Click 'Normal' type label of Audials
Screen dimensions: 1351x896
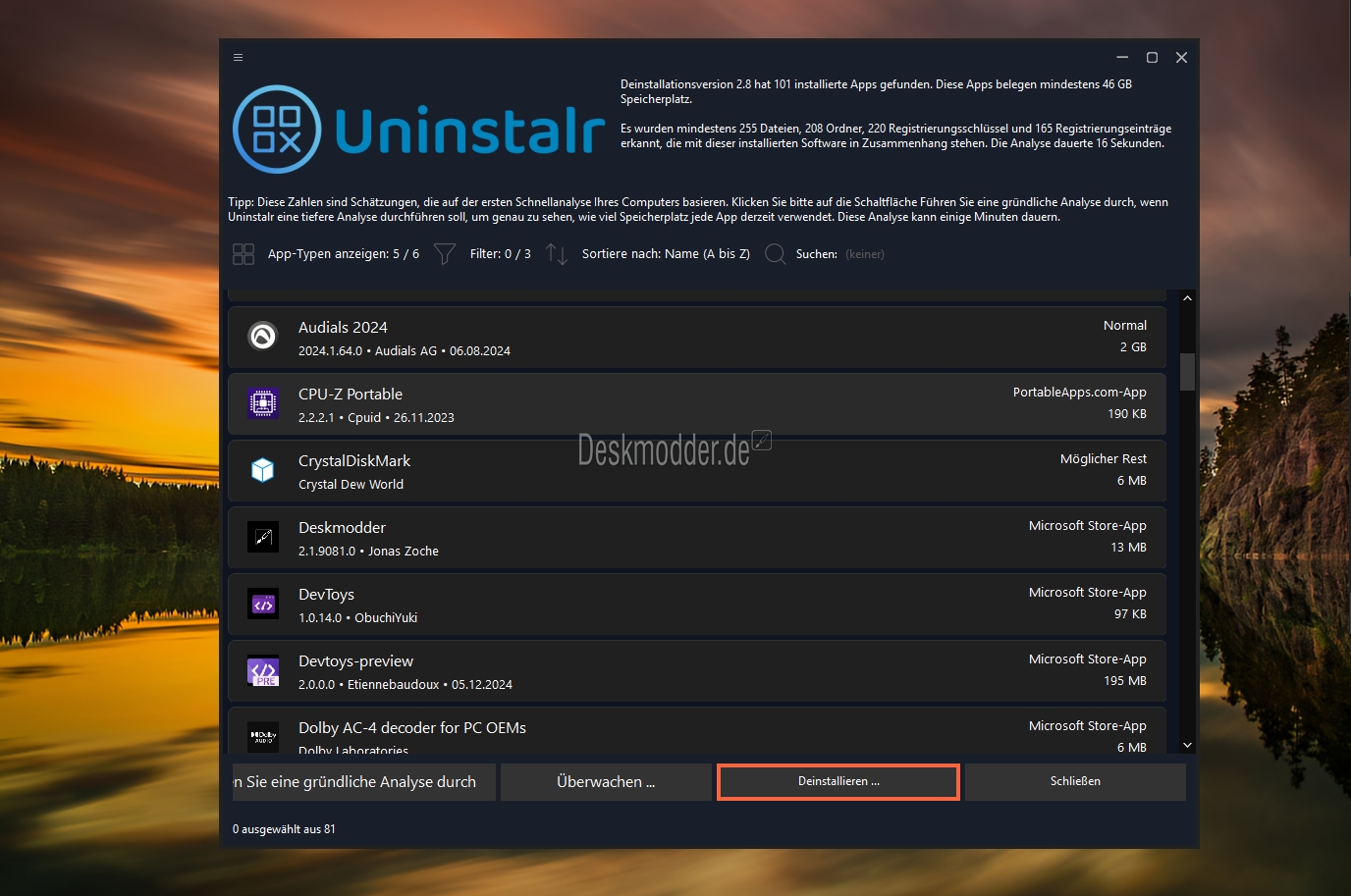[1124, 325]
